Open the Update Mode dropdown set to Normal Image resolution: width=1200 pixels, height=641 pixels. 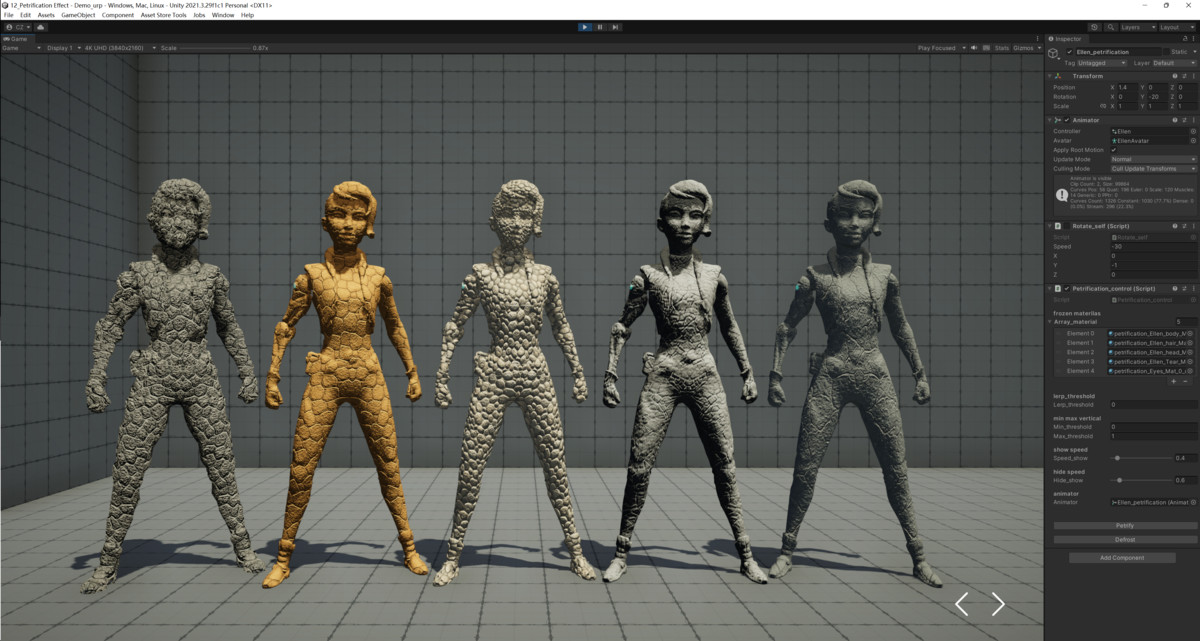pos(1150,159)
